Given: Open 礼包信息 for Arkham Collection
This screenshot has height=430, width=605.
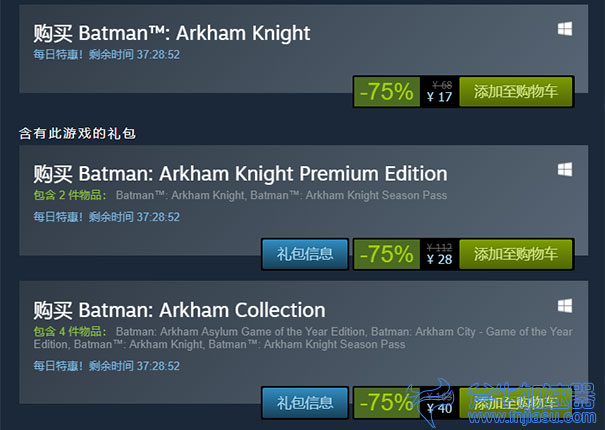Looking at the screenshot, I should 305,402.
